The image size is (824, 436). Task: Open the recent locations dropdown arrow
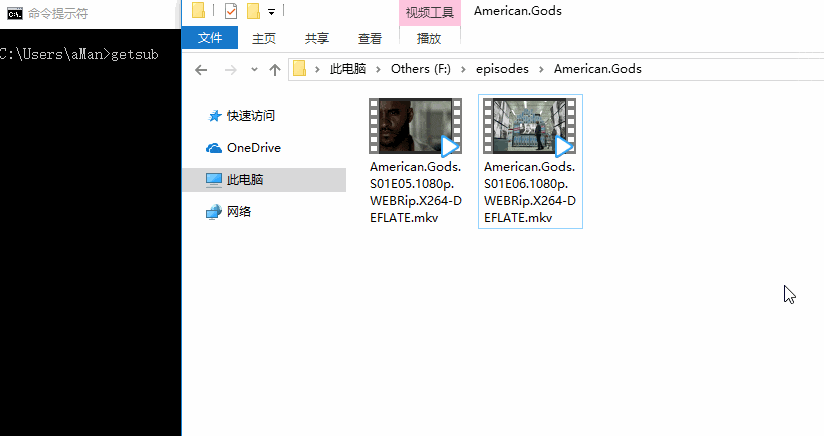254,69
